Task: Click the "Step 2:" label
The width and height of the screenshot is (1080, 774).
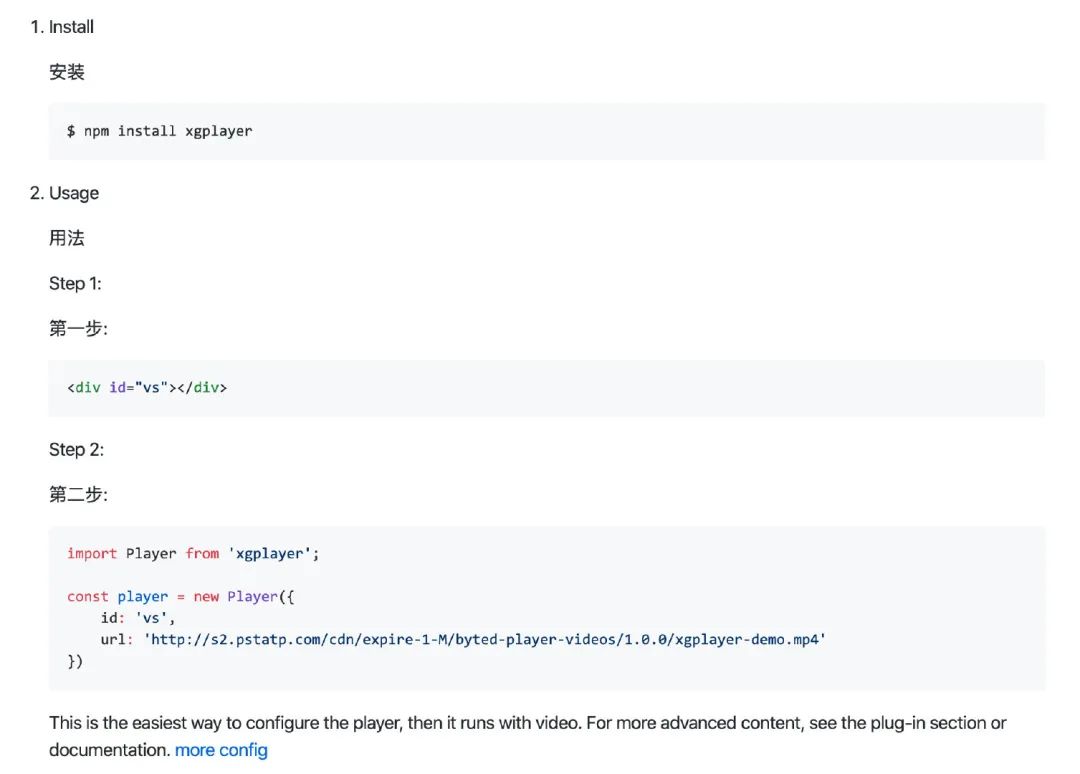Action: click(76, 449)
